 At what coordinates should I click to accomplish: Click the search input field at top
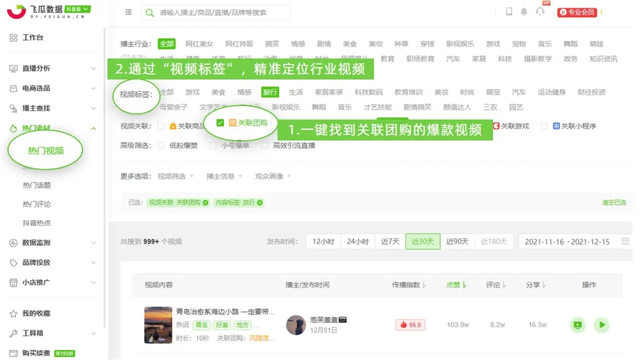tap(216, 13)
